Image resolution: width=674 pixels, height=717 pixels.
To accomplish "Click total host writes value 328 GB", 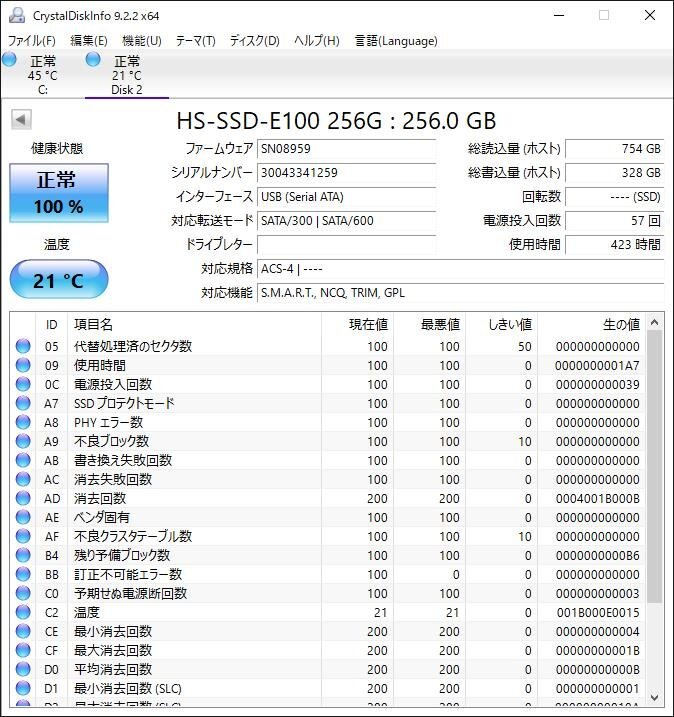I will (x=615, y=173).
